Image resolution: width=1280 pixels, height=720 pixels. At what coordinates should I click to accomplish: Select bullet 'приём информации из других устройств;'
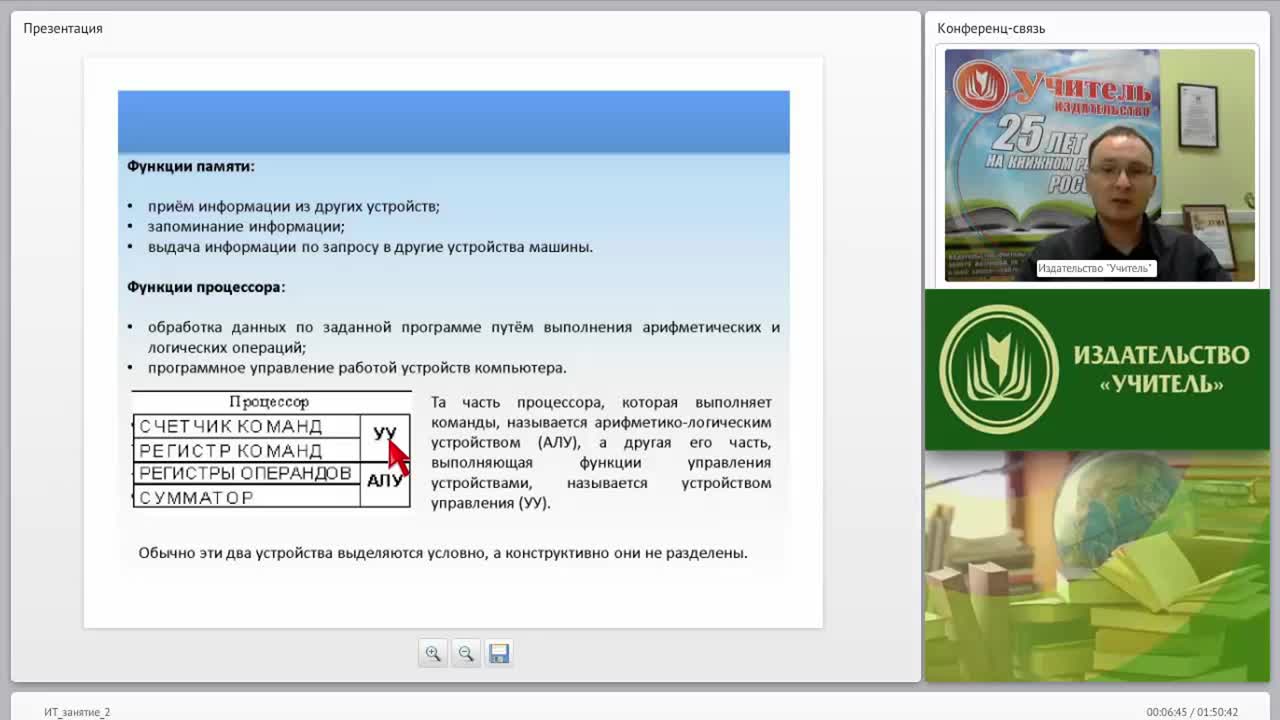294,206
